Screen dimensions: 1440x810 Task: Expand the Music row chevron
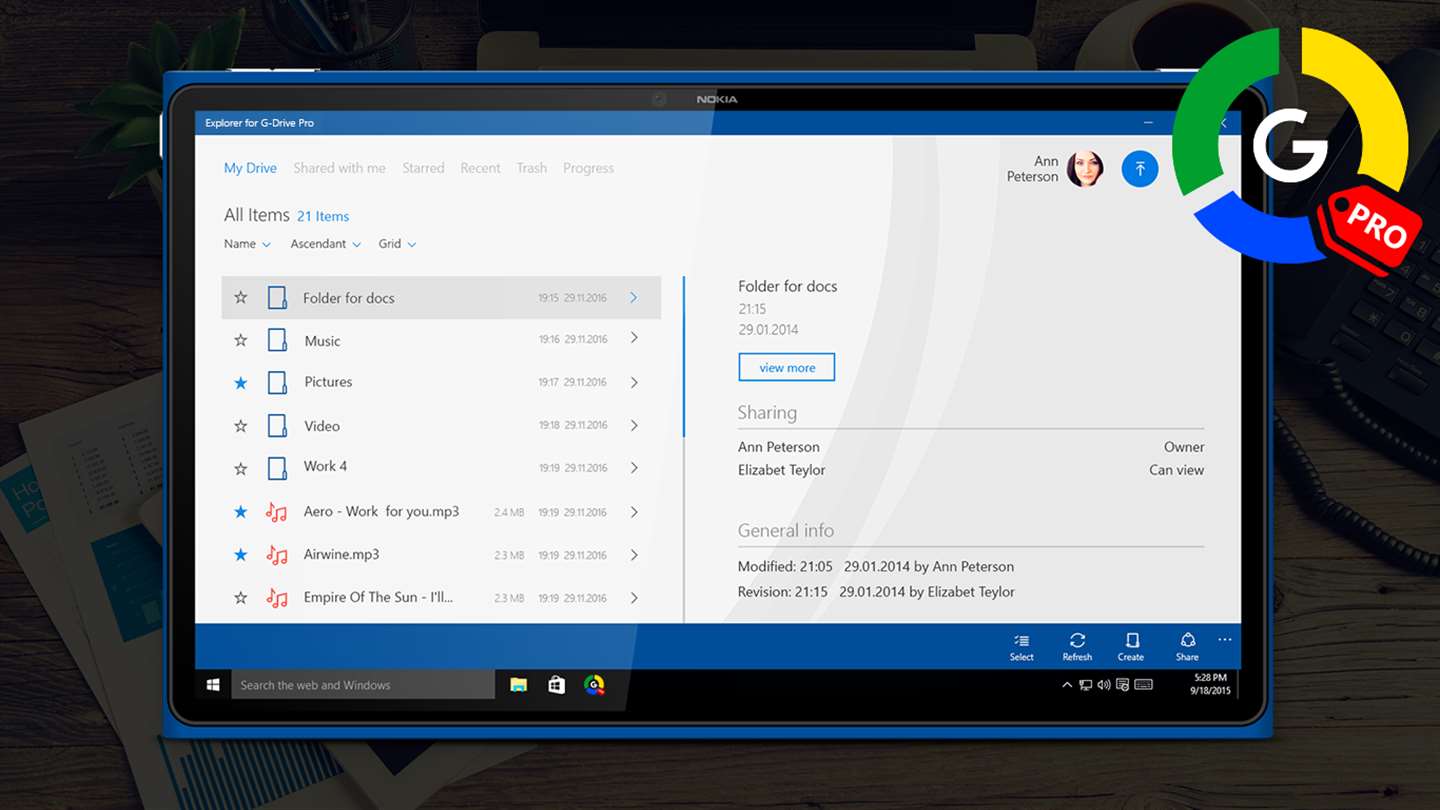tap(634, 338)
